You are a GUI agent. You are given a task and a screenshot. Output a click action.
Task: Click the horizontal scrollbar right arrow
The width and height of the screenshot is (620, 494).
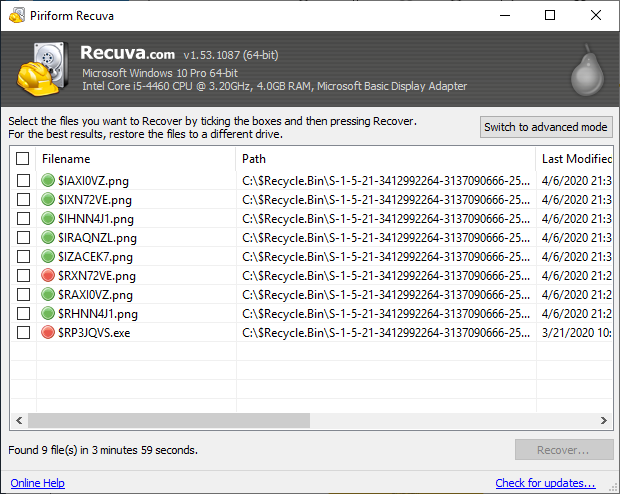603,420
